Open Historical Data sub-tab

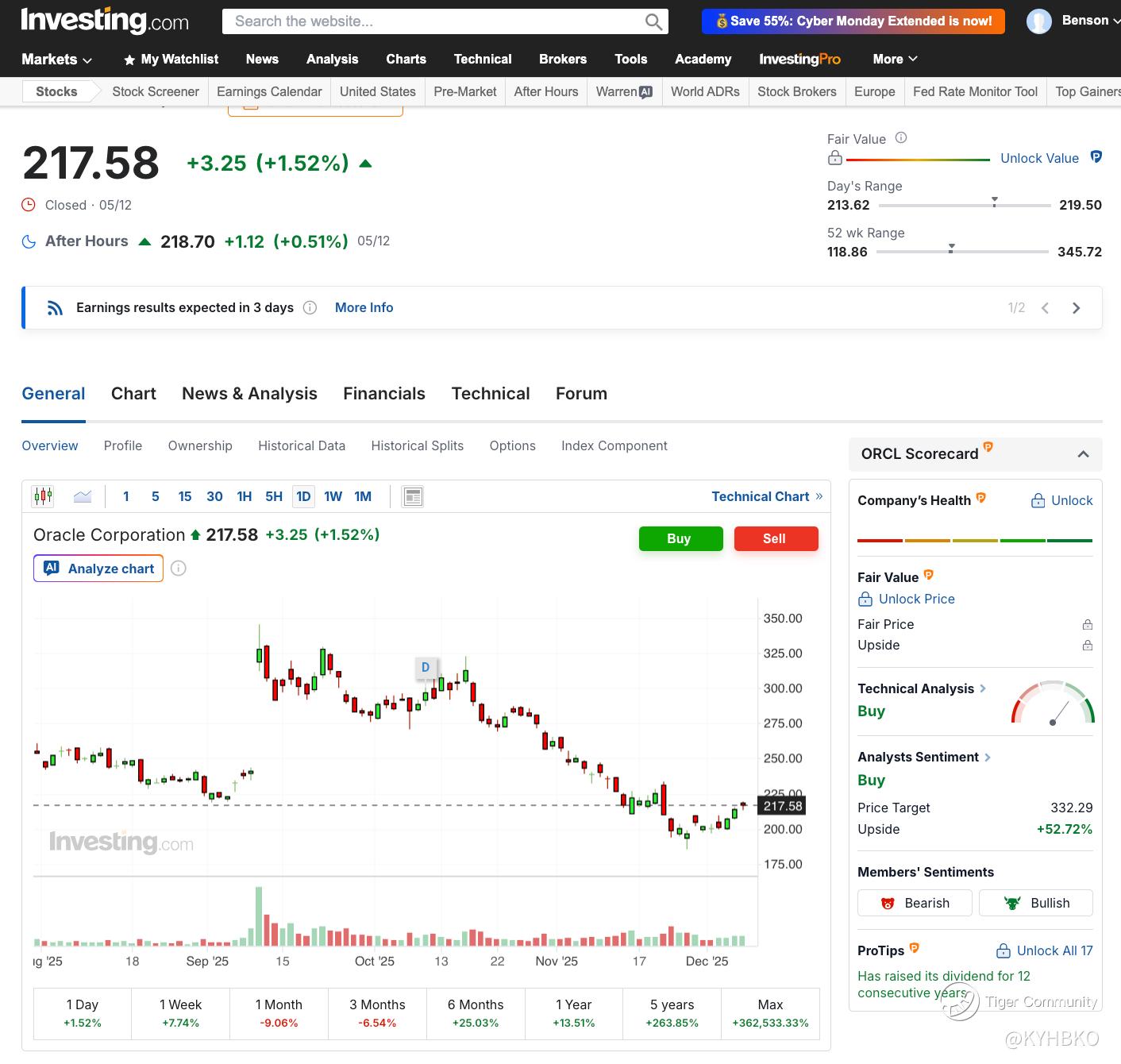click(302, 446)
